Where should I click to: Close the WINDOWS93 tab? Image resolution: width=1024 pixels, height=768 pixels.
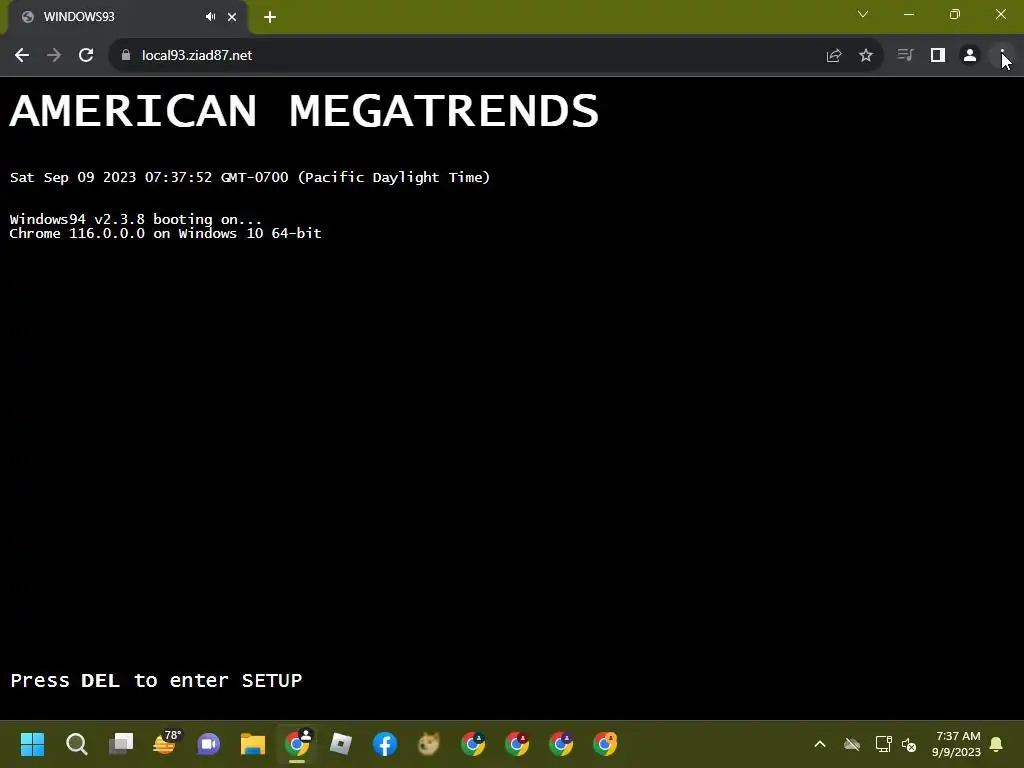[x=232, y=17]
